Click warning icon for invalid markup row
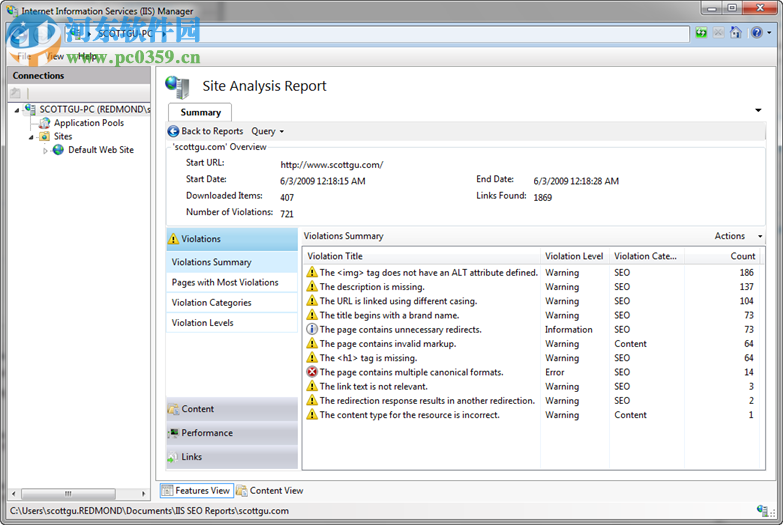783x525 pixels. pyautogui.click(x=312, y=344)
